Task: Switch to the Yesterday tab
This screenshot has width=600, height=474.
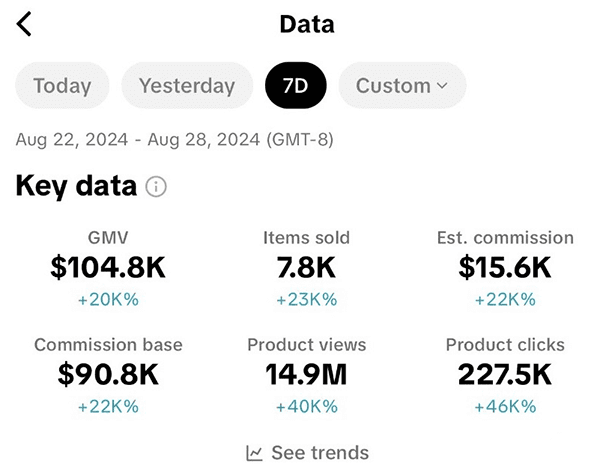Action: pyautogui.click(x=187, y=86)
